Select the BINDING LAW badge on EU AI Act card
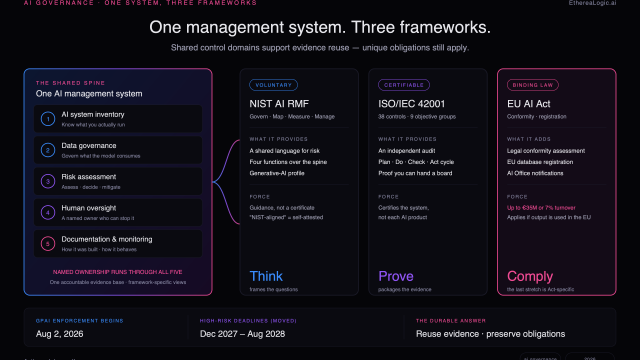 533,85
